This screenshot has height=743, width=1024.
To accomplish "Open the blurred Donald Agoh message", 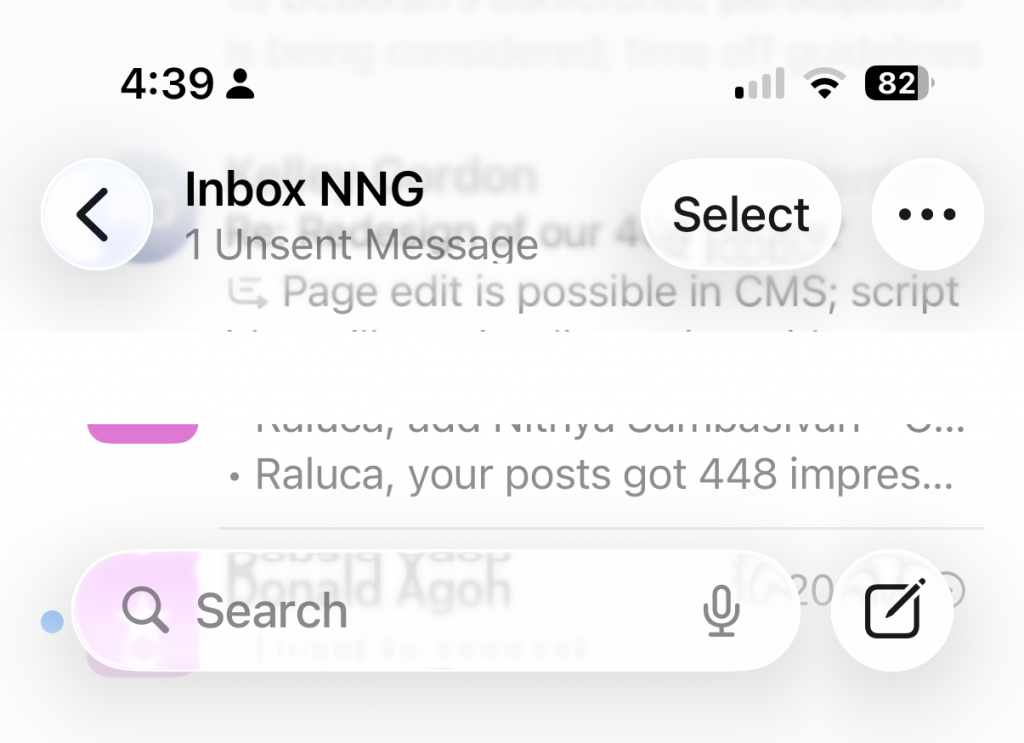I will [x=369, y=588].
